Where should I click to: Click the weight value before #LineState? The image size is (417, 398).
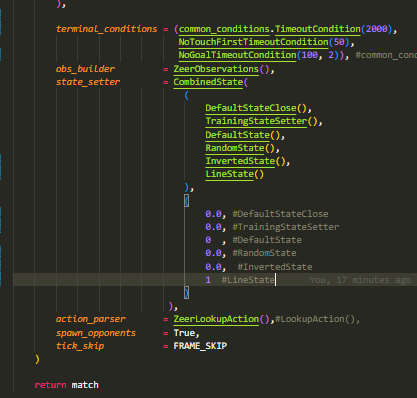click(208, 280)
